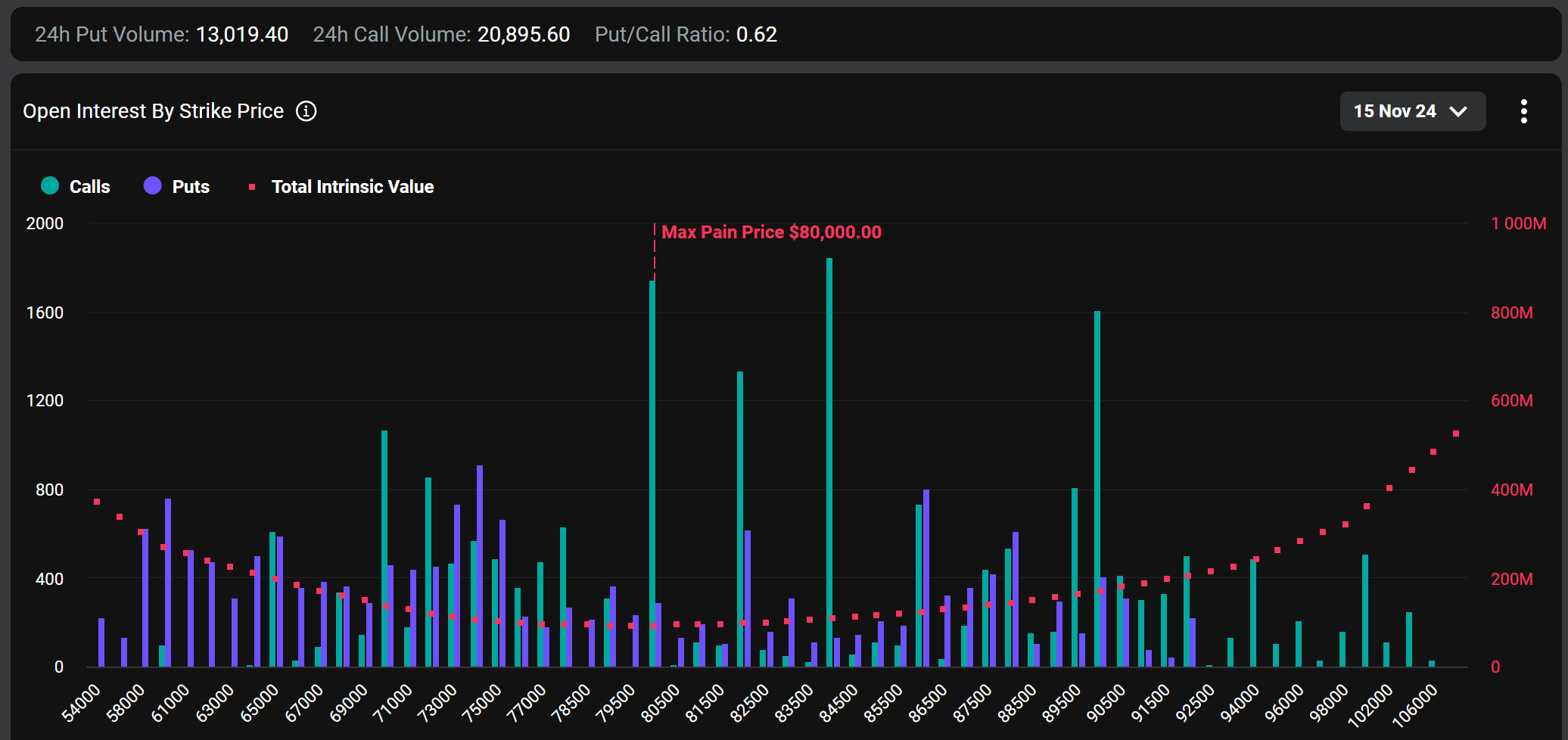Select the 2000 left axis label
The width and height of the screenshot is (1568, 740).
click(x=45, y=223)
